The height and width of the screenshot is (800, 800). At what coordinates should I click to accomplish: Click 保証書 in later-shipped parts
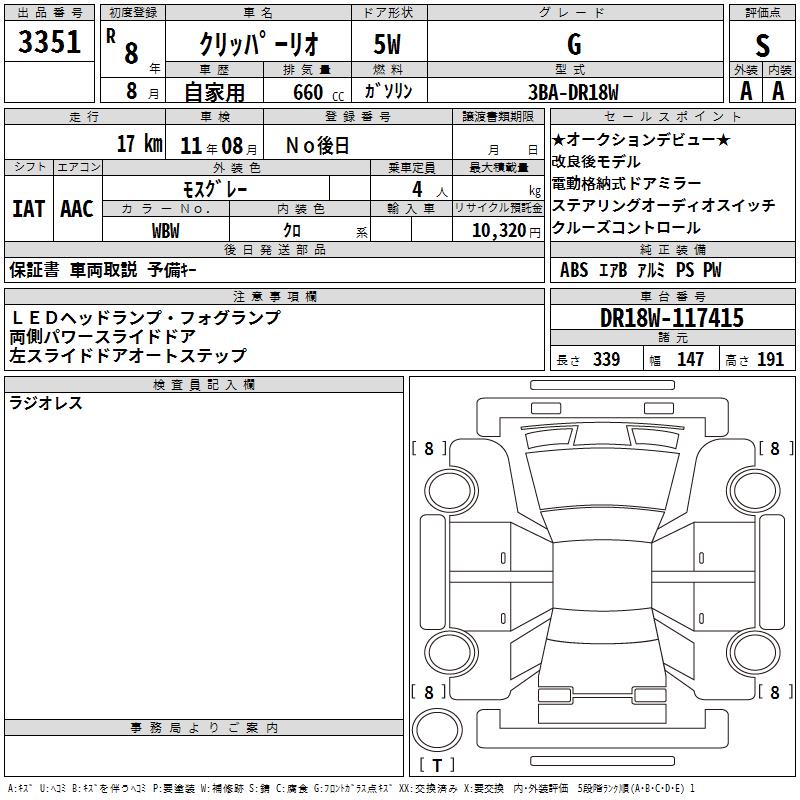[34, 270]
